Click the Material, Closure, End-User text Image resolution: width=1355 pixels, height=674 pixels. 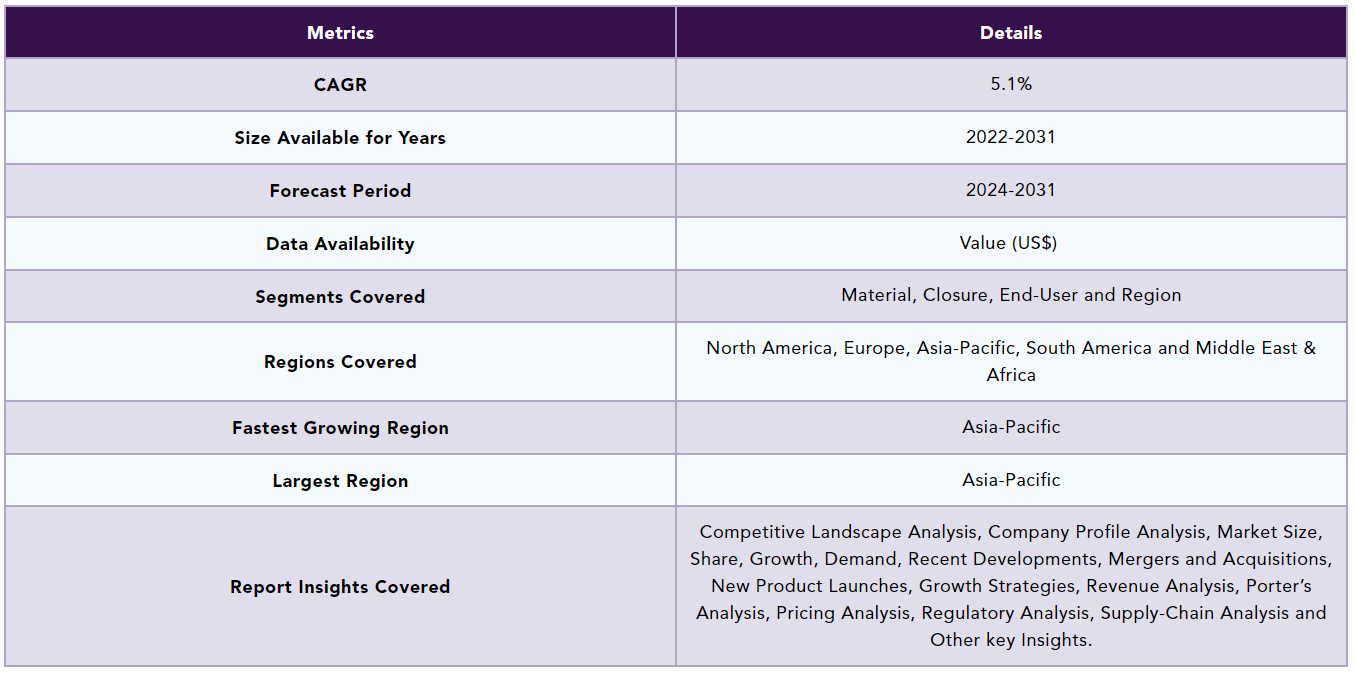point(1010,295)
